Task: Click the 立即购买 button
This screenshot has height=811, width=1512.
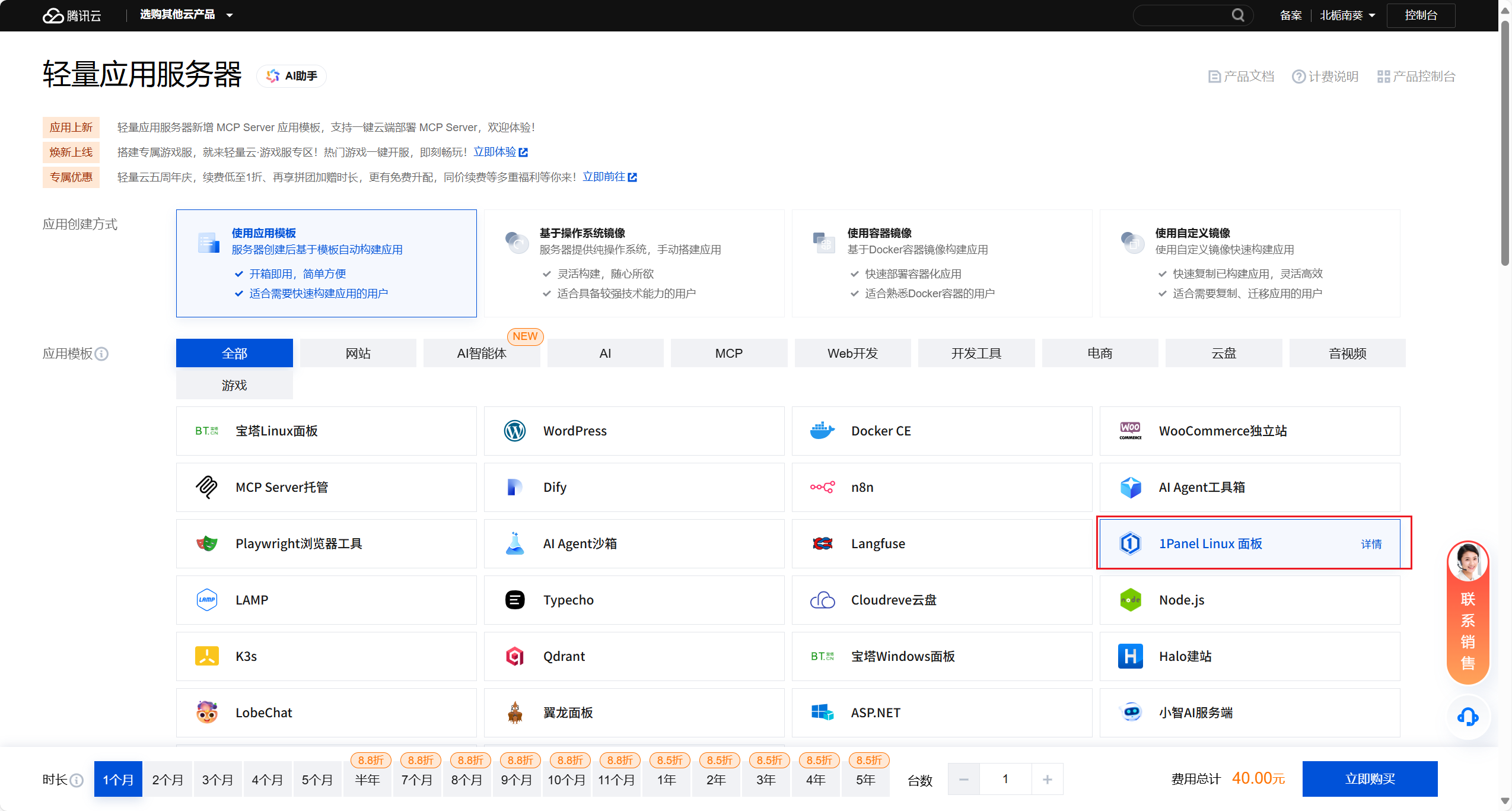Action: coord(1370,779)
